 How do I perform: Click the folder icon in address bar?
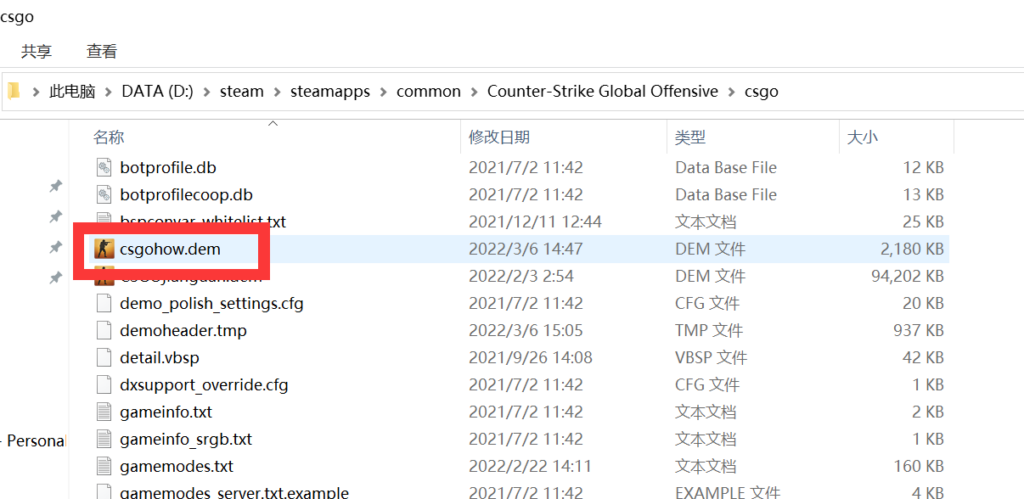pos(14,91)
